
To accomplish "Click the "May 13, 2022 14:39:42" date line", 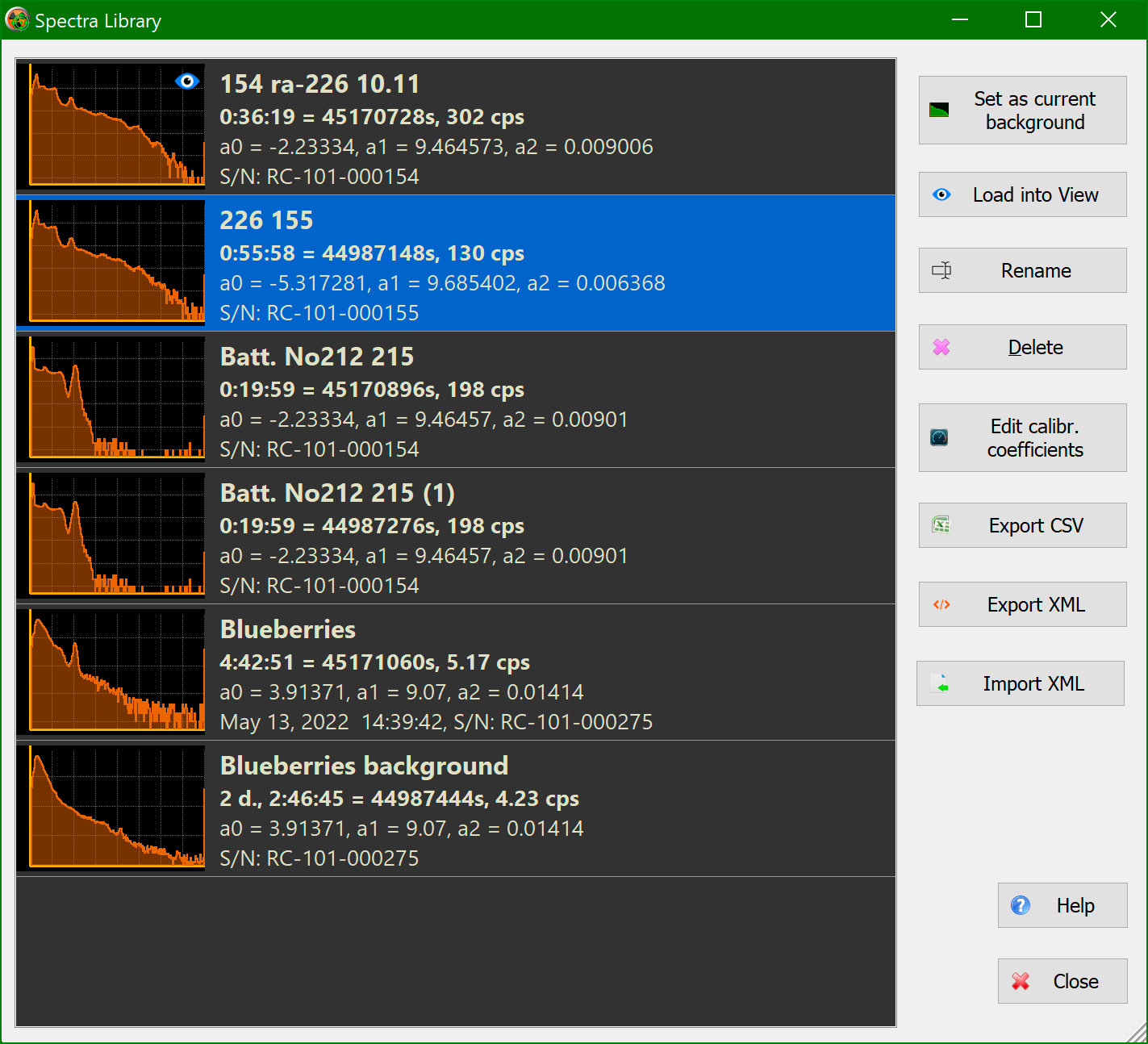I will [332, 722].
